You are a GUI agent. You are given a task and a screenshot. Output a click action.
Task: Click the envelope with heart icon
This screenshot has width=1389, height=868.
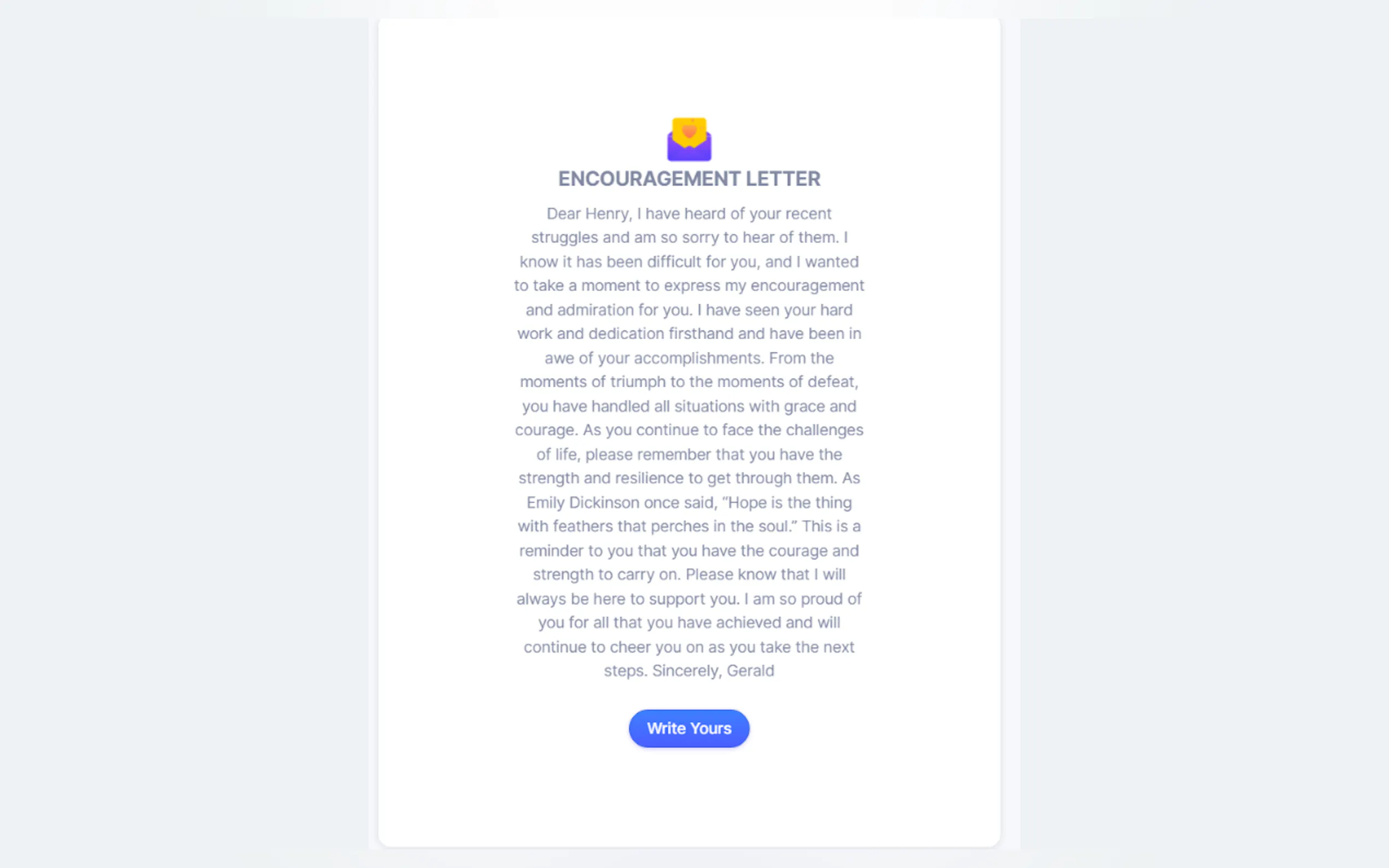pos(689,139)
